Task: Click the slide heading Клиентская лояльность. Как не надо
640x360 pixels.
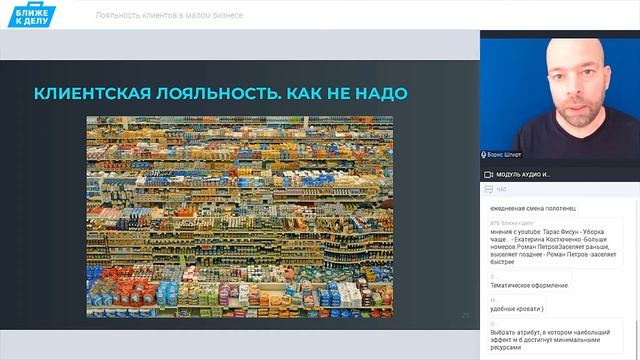Action: [221, 93]
